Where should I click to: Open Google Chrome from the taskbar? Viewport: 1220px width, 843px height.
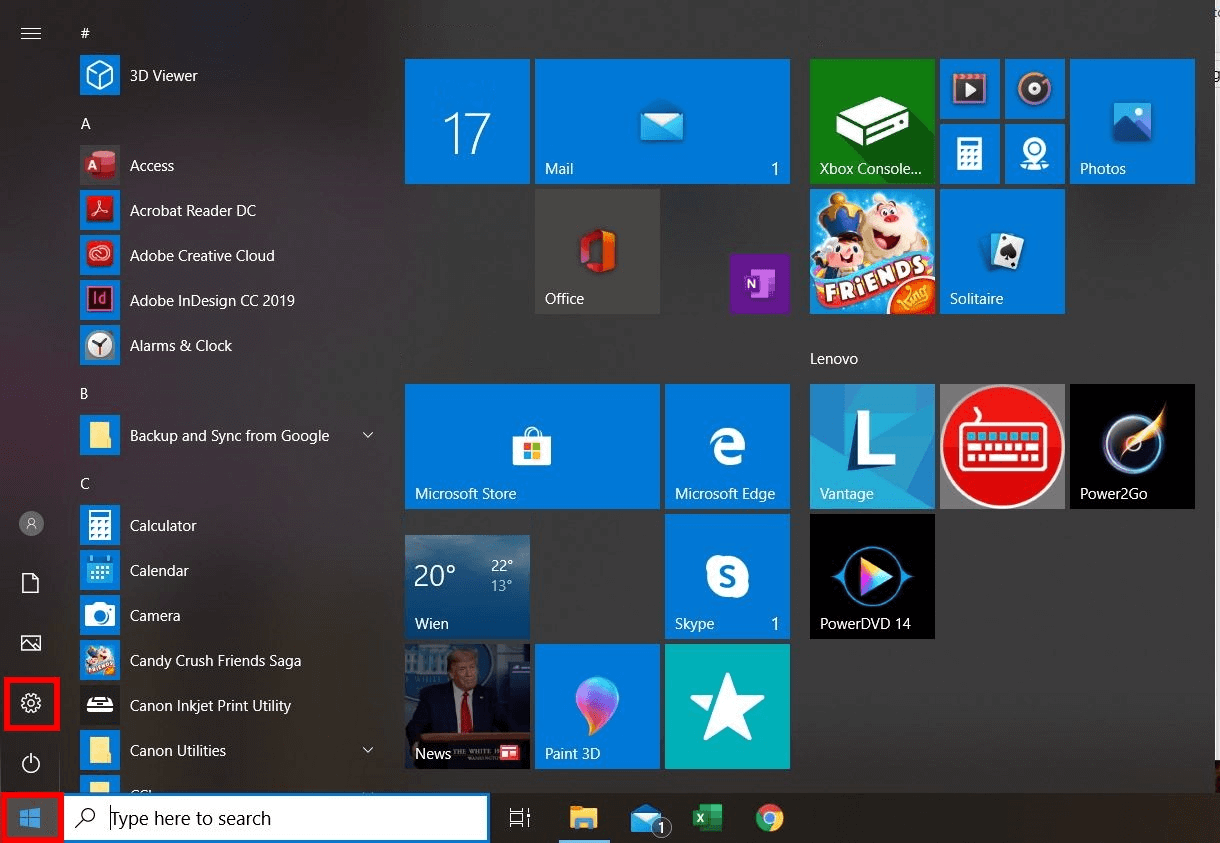pyautogui.click(x=770, y=817)
